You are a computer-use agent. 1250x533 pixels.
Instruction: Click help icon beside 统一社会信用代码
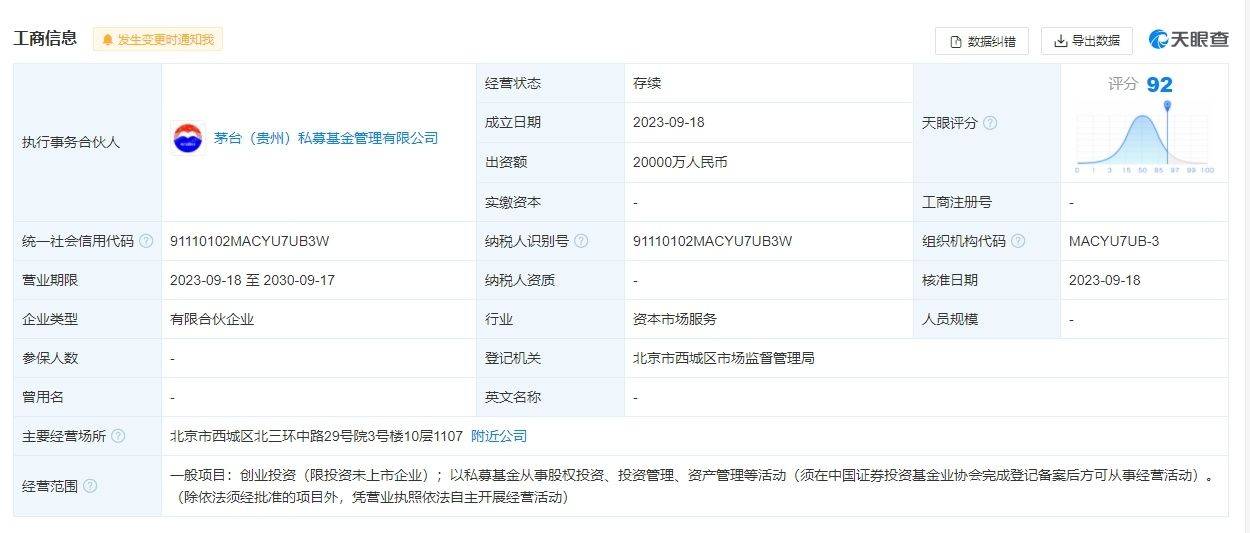146,241
